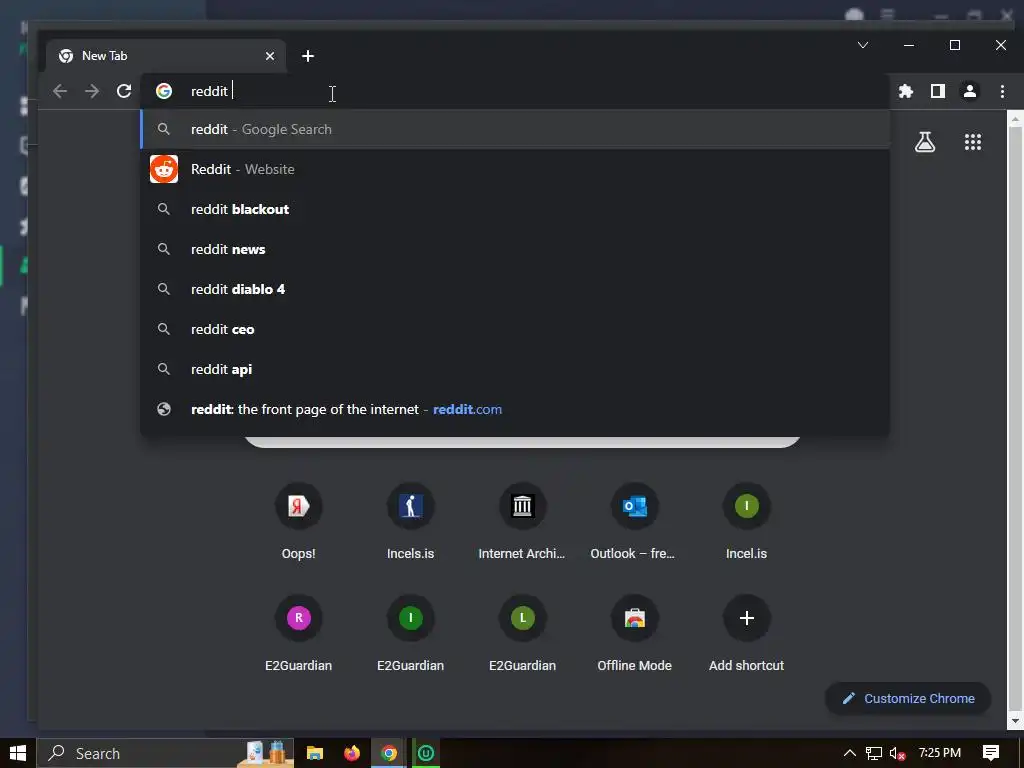1024x768 pixels.
Task: Click the Add shortcut button
Action: coord(746,633)
